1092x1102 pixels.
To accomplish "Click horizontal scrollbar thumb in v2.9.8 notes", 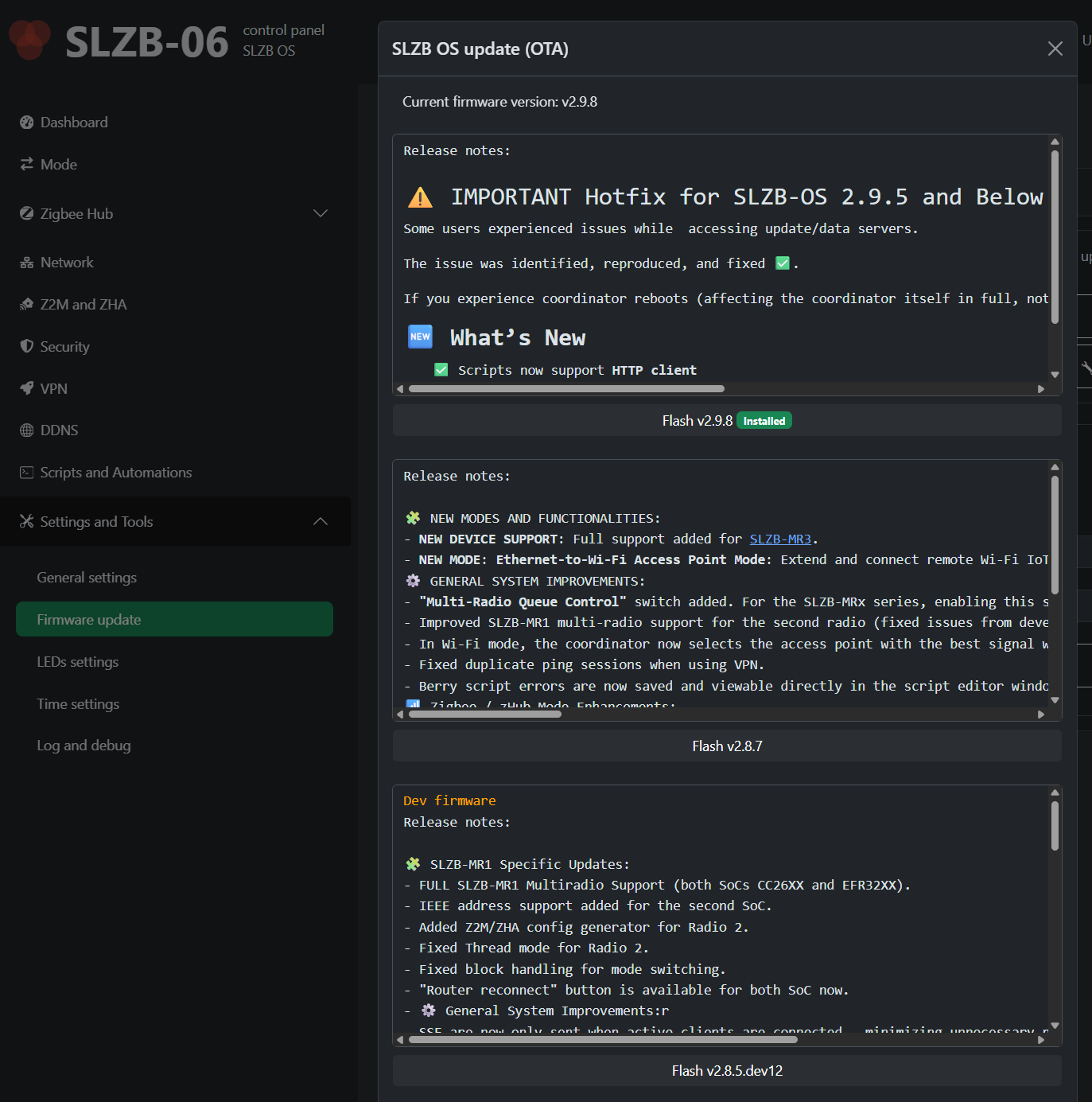I will point(566,389).
